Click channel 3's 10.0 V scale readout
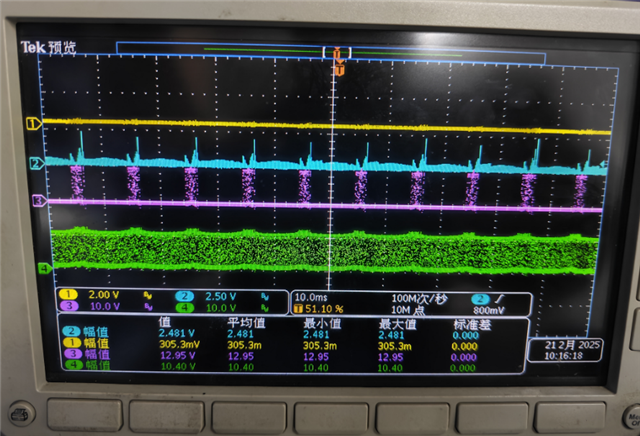This screenshot has width=640, height=436. click(x=104, y=306)
